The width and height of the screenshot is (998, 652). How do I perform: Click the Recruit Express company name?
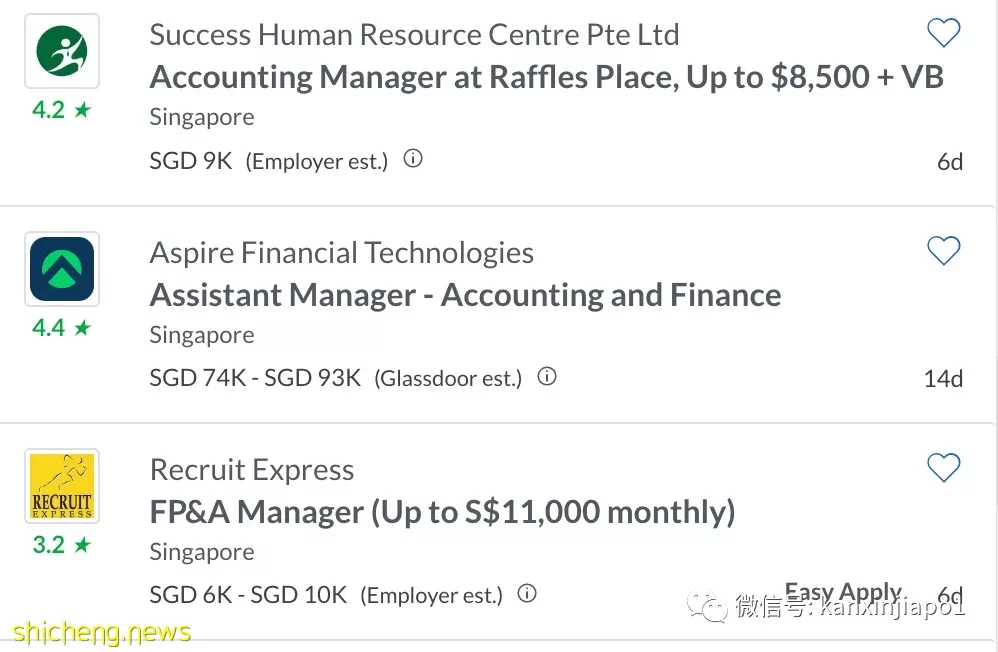pos(252,470)
